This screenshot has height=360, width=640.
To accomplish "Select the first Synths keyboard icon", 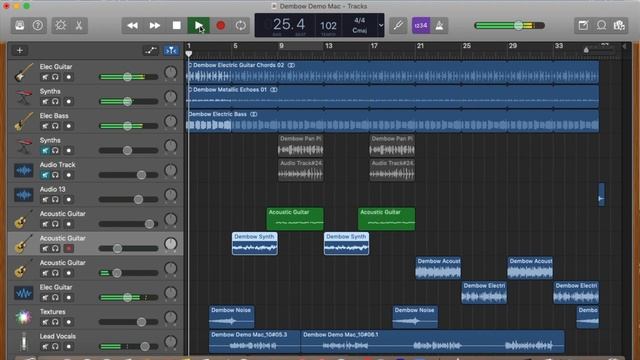I will point(24,97).
